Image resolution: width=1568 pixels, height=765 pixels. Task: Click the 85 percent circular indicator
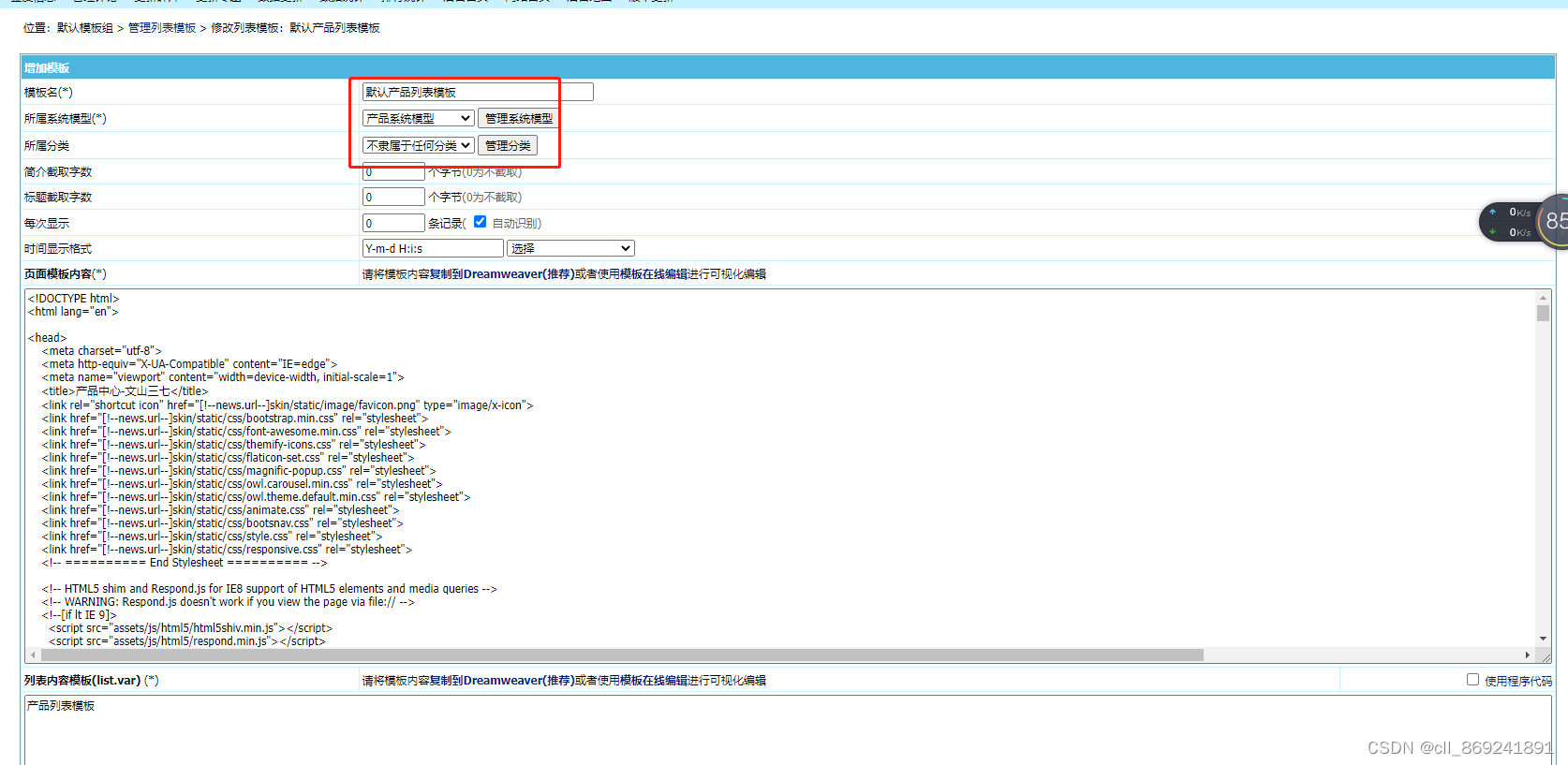(1554, 222)
